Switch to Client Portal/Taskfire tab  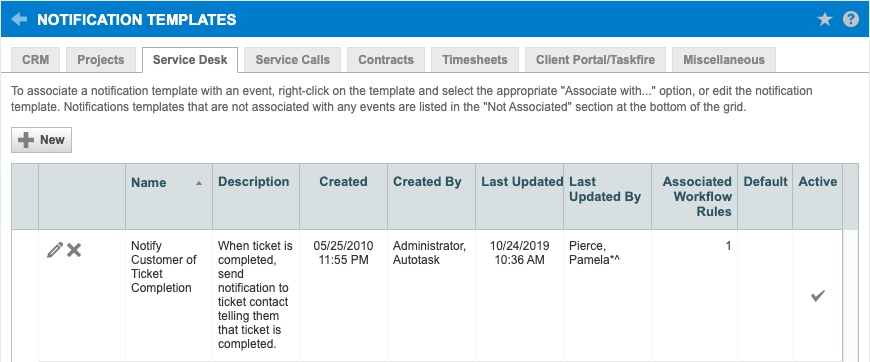coord(595,60)
